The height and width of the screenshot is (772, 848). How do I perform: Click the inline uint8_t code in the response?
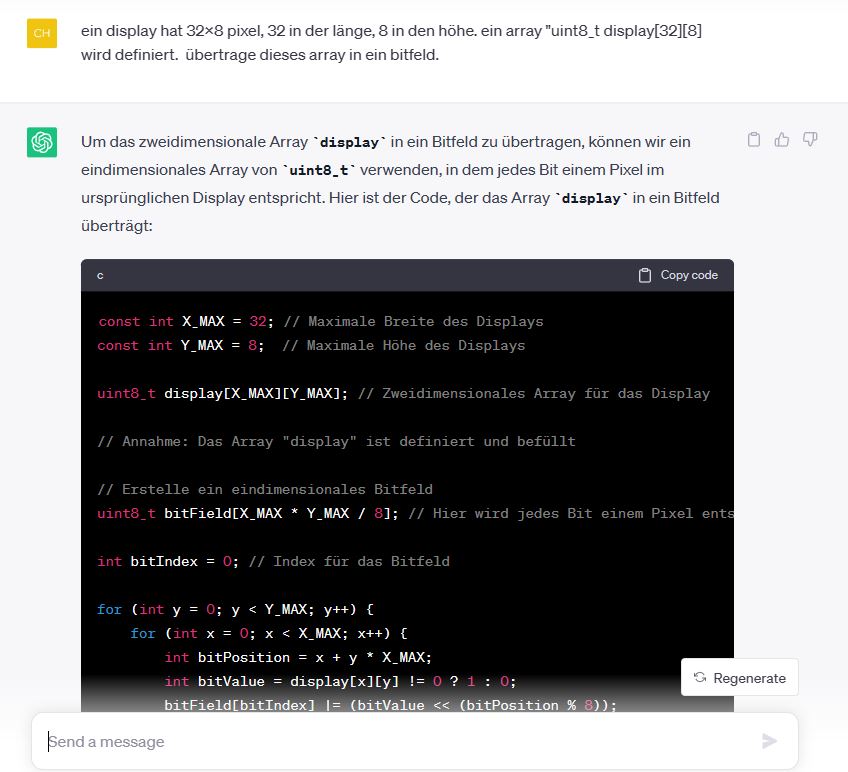click(x=319, y=170)
